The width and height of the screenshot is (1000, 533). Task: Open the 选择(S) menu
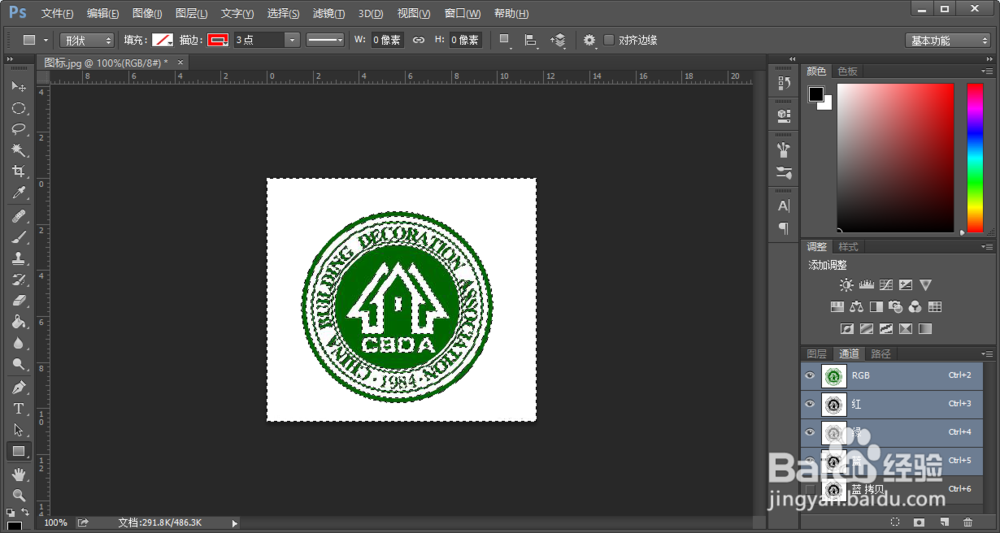(283, 13)
